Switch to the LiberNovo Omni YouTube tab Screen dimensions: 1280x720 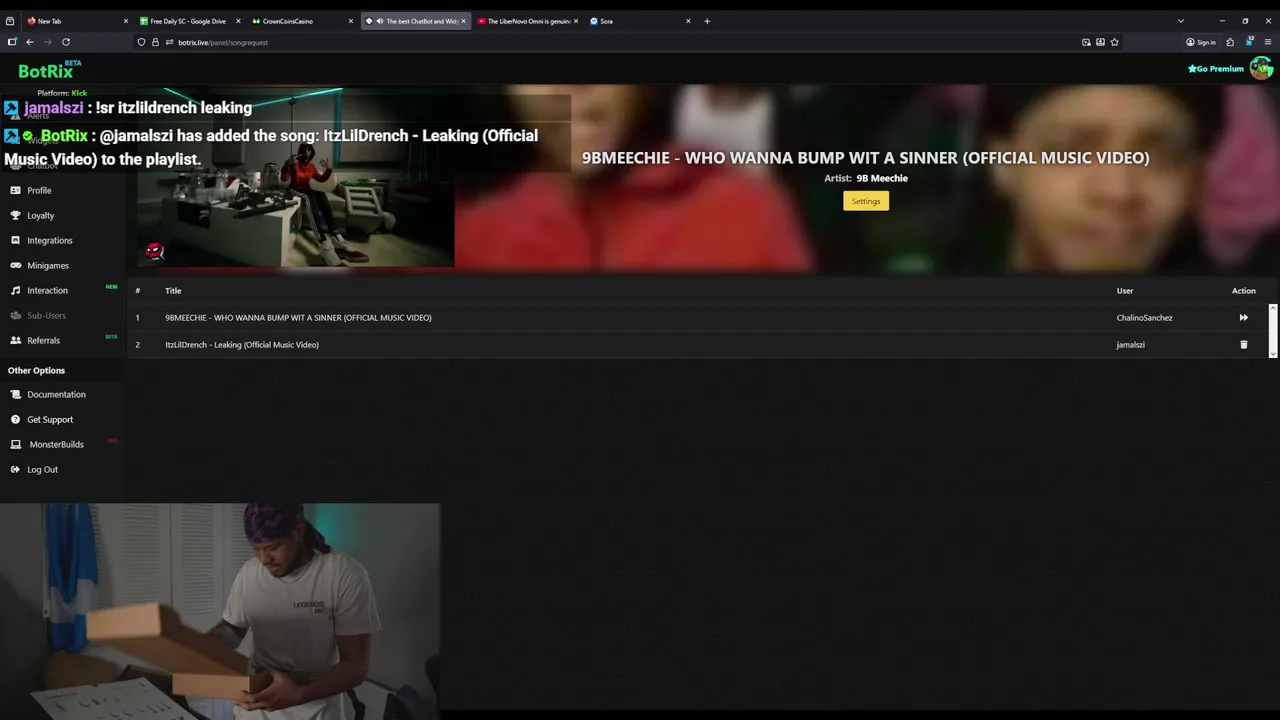(528, 21)
